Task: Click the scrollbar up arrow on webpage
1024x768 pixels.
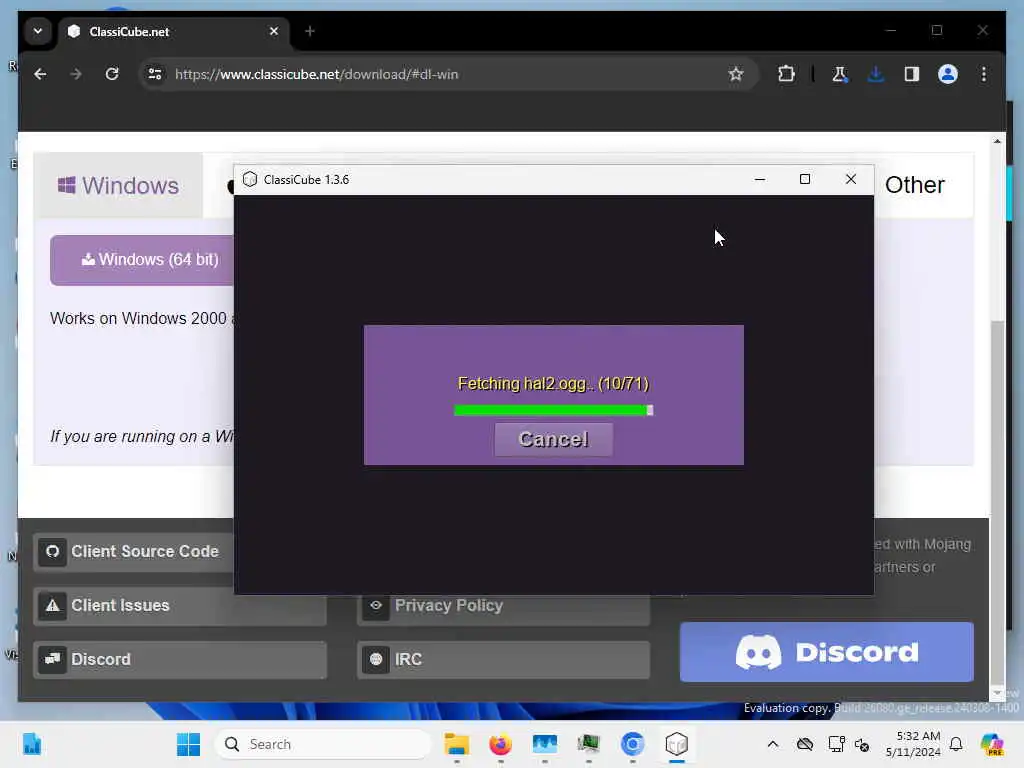Action: pyautogui.click(x=997, y=141)
